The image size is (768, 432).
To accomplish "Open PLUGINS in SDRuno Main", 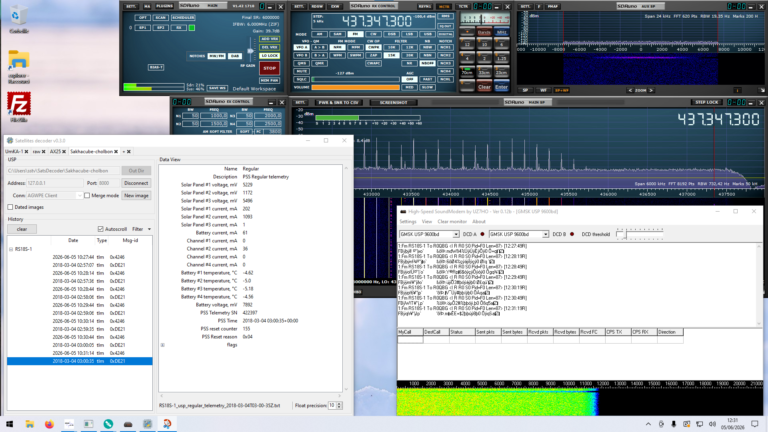I will [164, 6].
